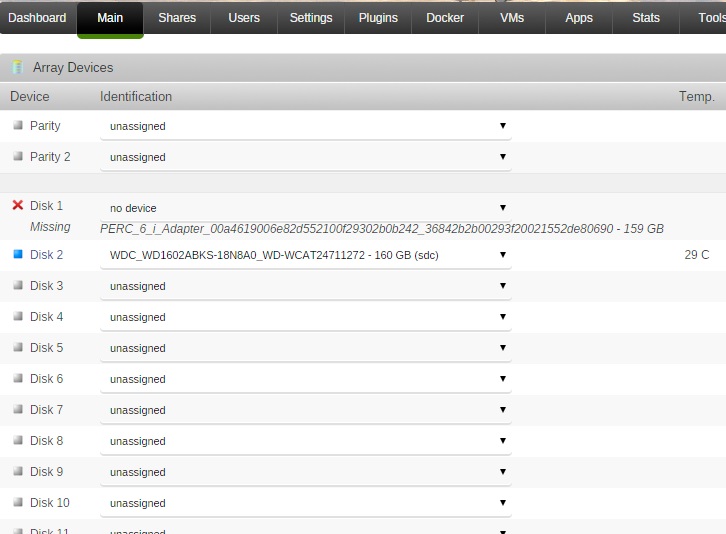Click the grey status icon for Disk 8
Viewport: 726px width, 534px height.
(18, 440)
